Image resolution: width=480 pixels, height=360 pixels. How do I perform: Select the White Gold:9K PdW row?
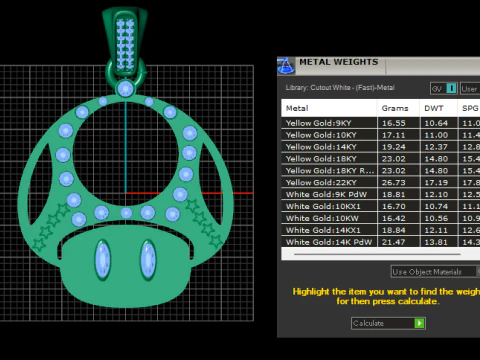(x=381, y=194)
